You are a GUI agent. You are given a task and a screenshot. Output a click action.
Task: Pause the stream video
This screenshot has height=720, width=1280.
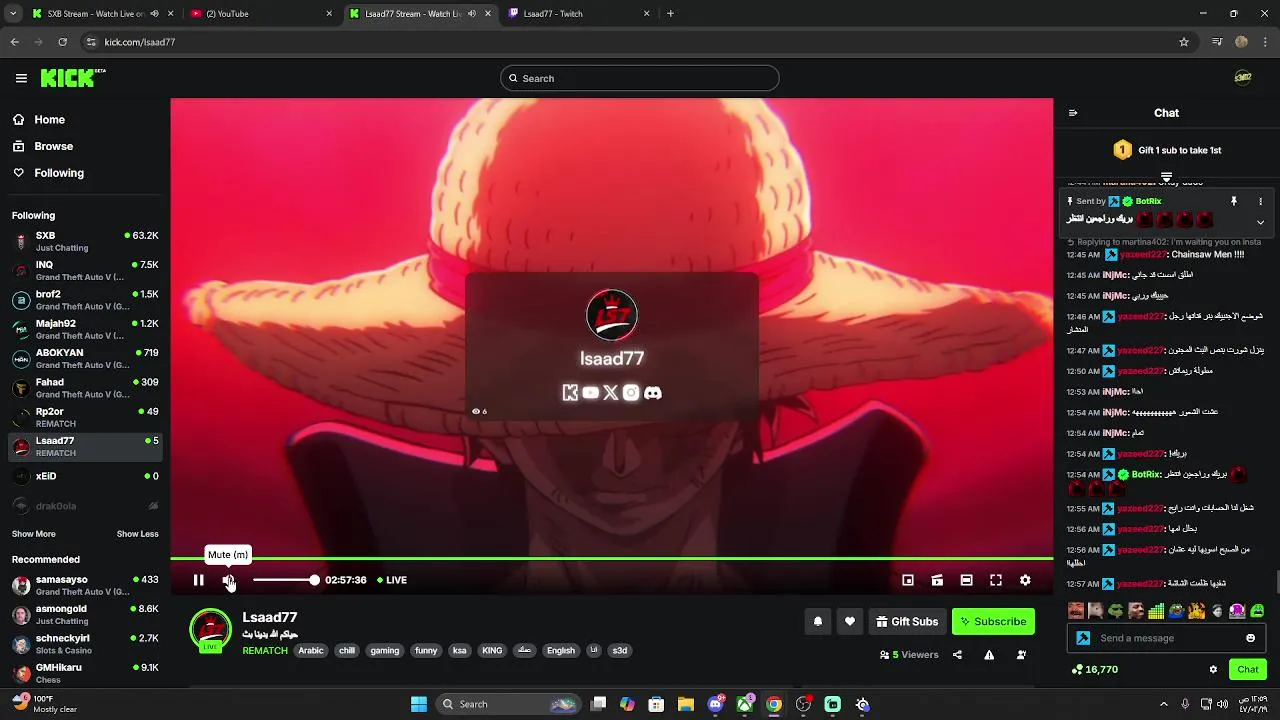[x=198, y=580]
